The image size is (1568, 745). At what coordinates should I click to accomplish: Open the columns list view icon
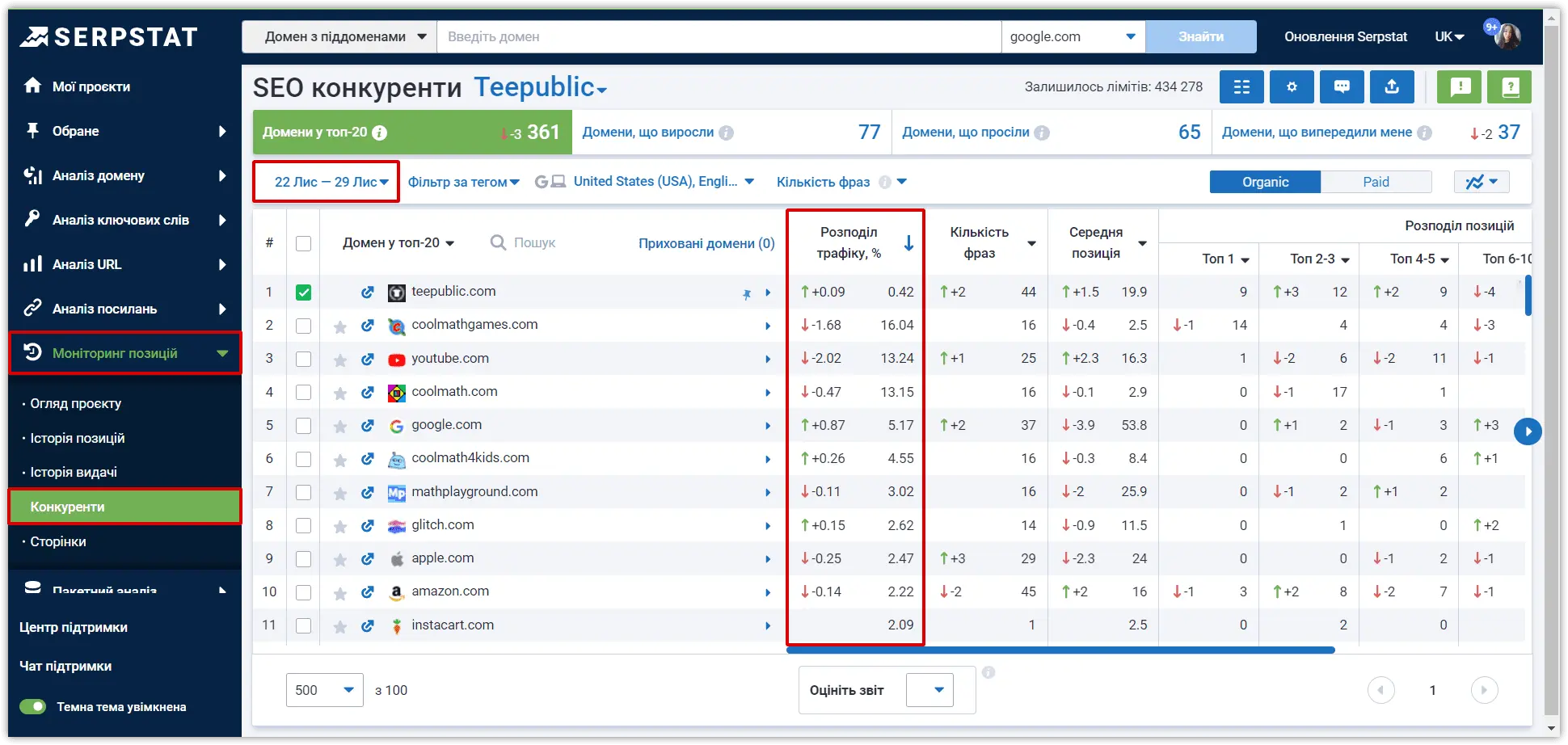(x=1241, y=87)
